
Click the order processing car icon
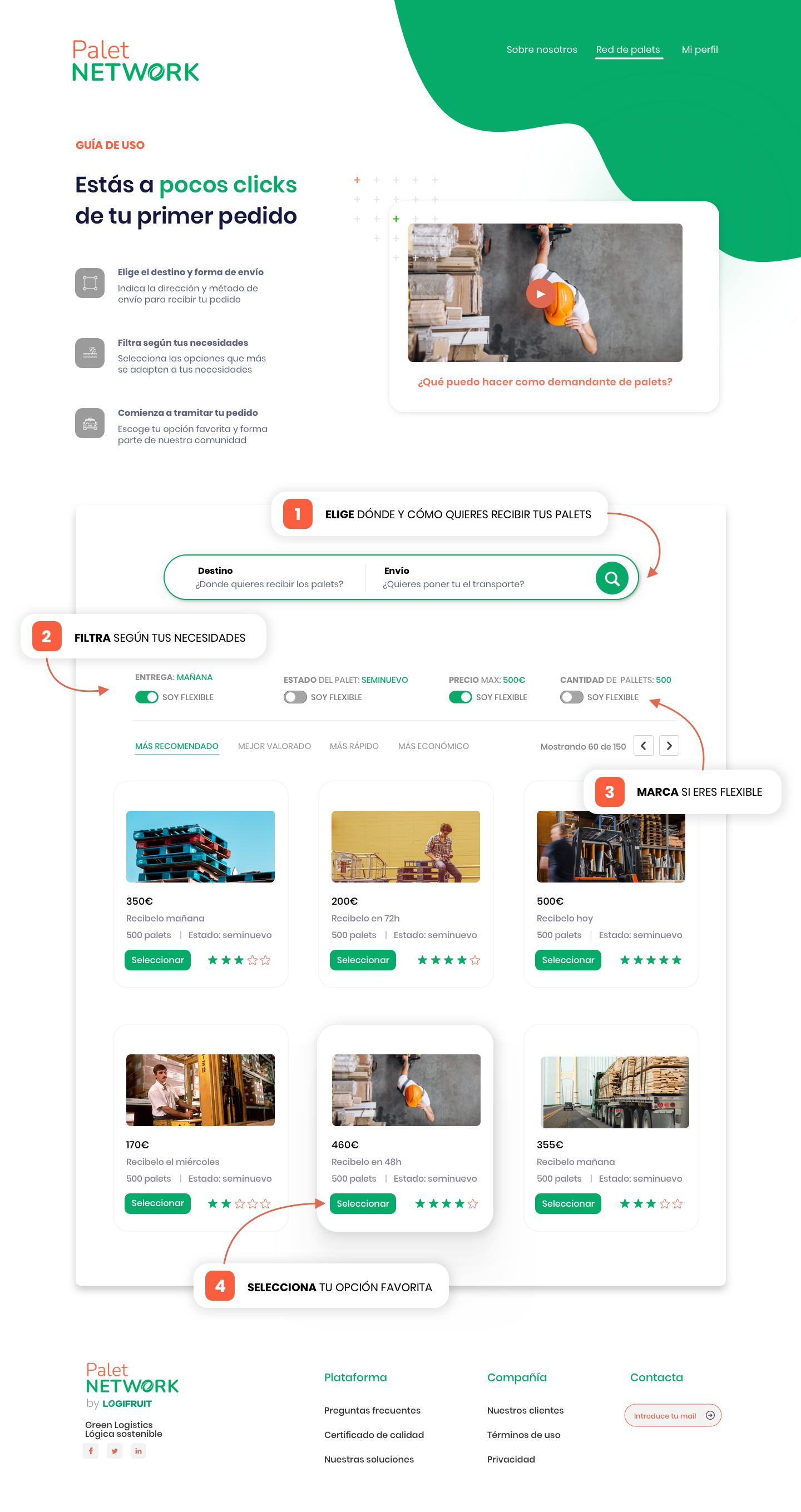pos(90,423)
